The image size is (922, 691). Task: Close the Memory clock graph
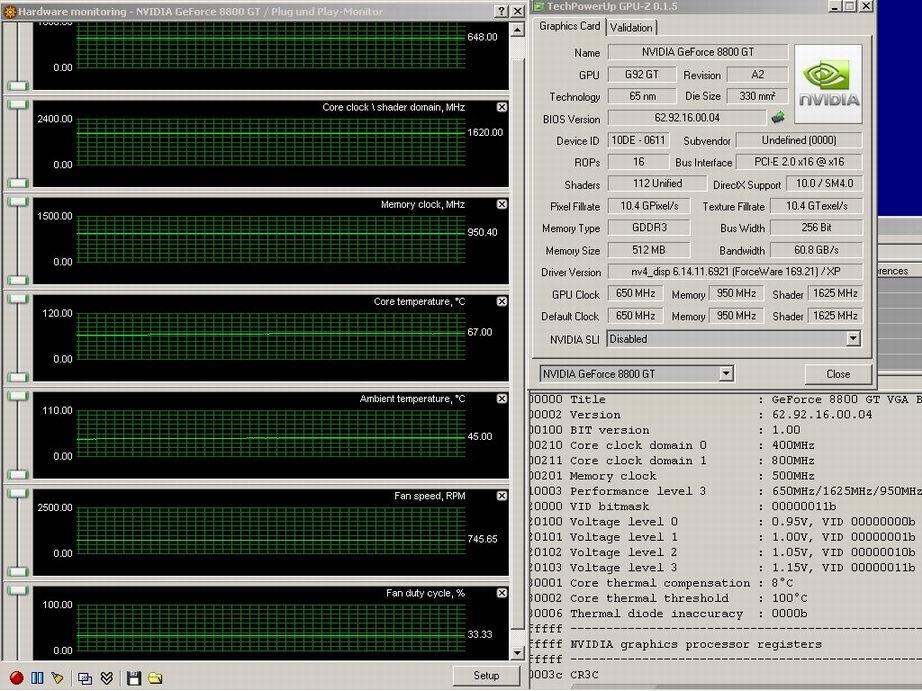pos(502,204)
